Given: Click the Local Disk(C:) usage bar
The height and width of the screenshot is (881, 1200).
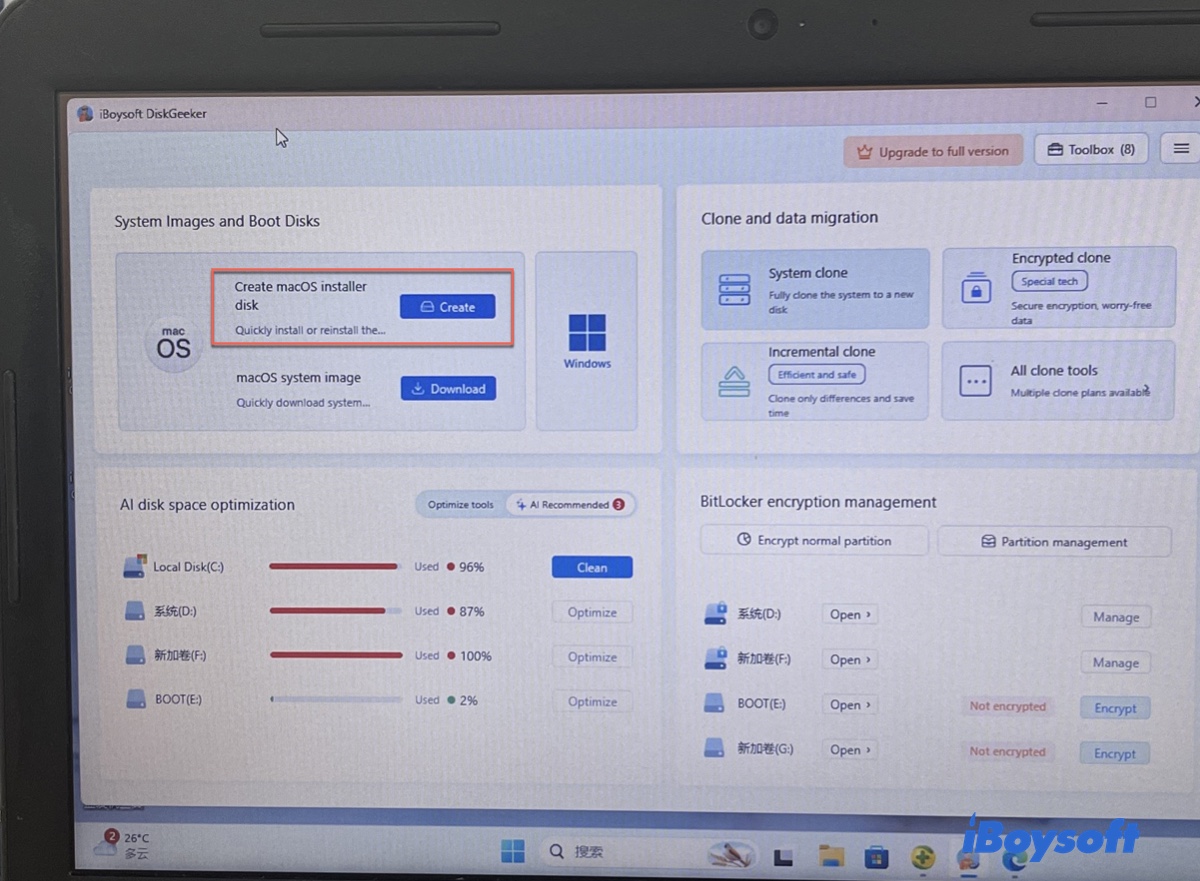Looking at the screenshot, I should point(334,567).
